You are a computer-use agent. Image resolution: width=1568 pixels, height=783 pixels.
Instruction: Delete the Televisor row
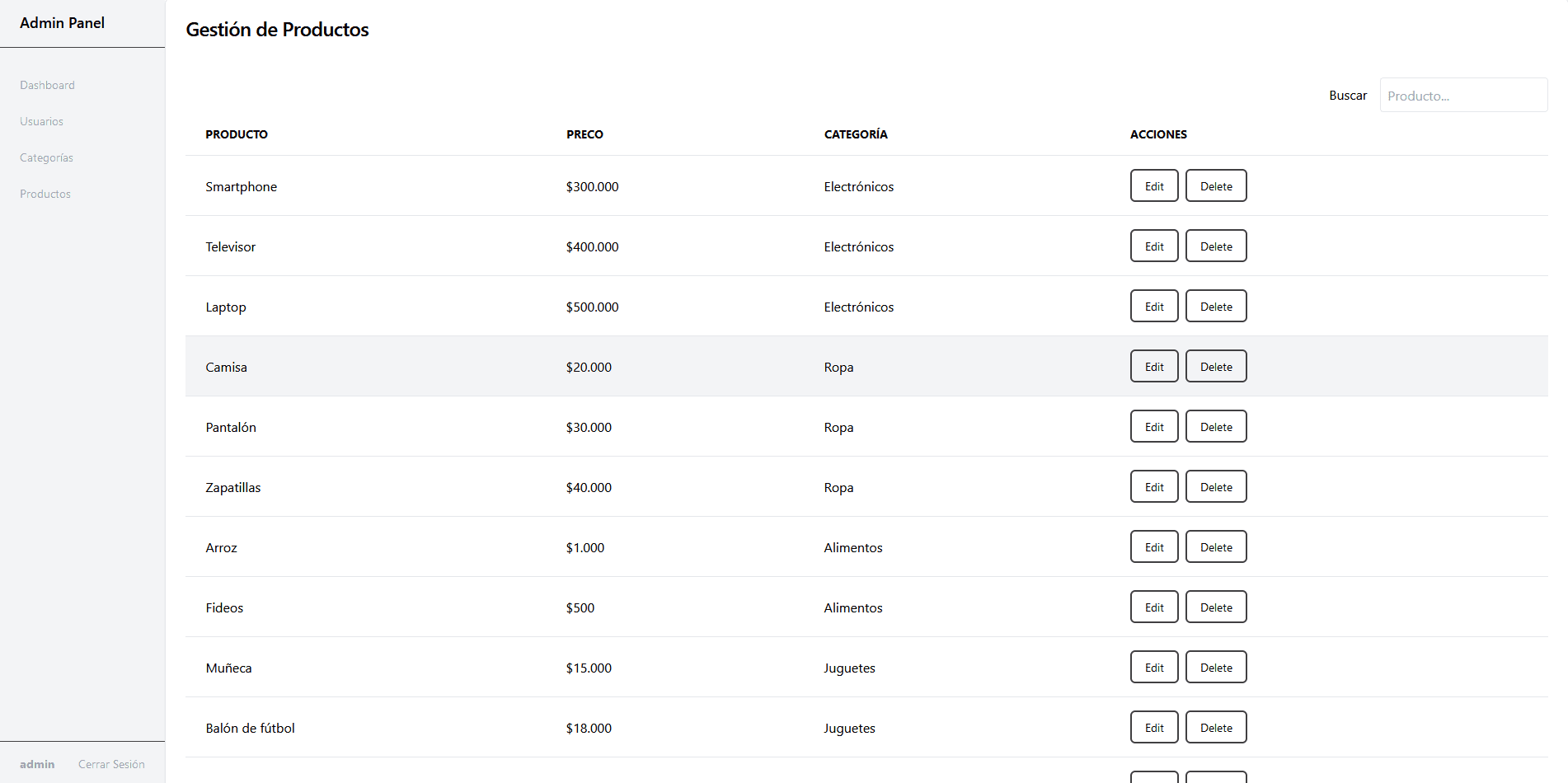tap(1216, 246)
